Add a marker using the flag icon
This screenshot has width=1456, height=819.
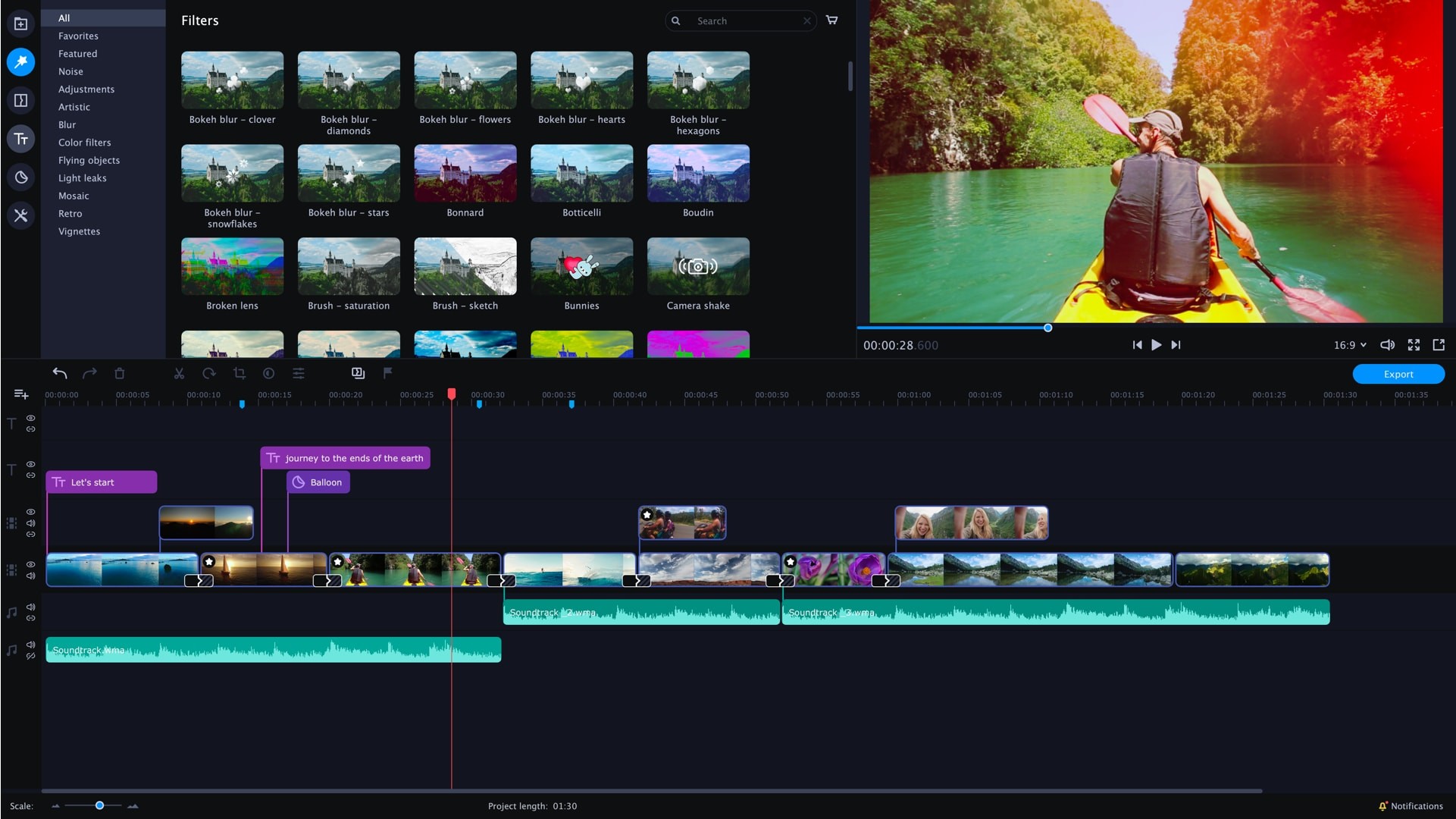coord(388,373)
